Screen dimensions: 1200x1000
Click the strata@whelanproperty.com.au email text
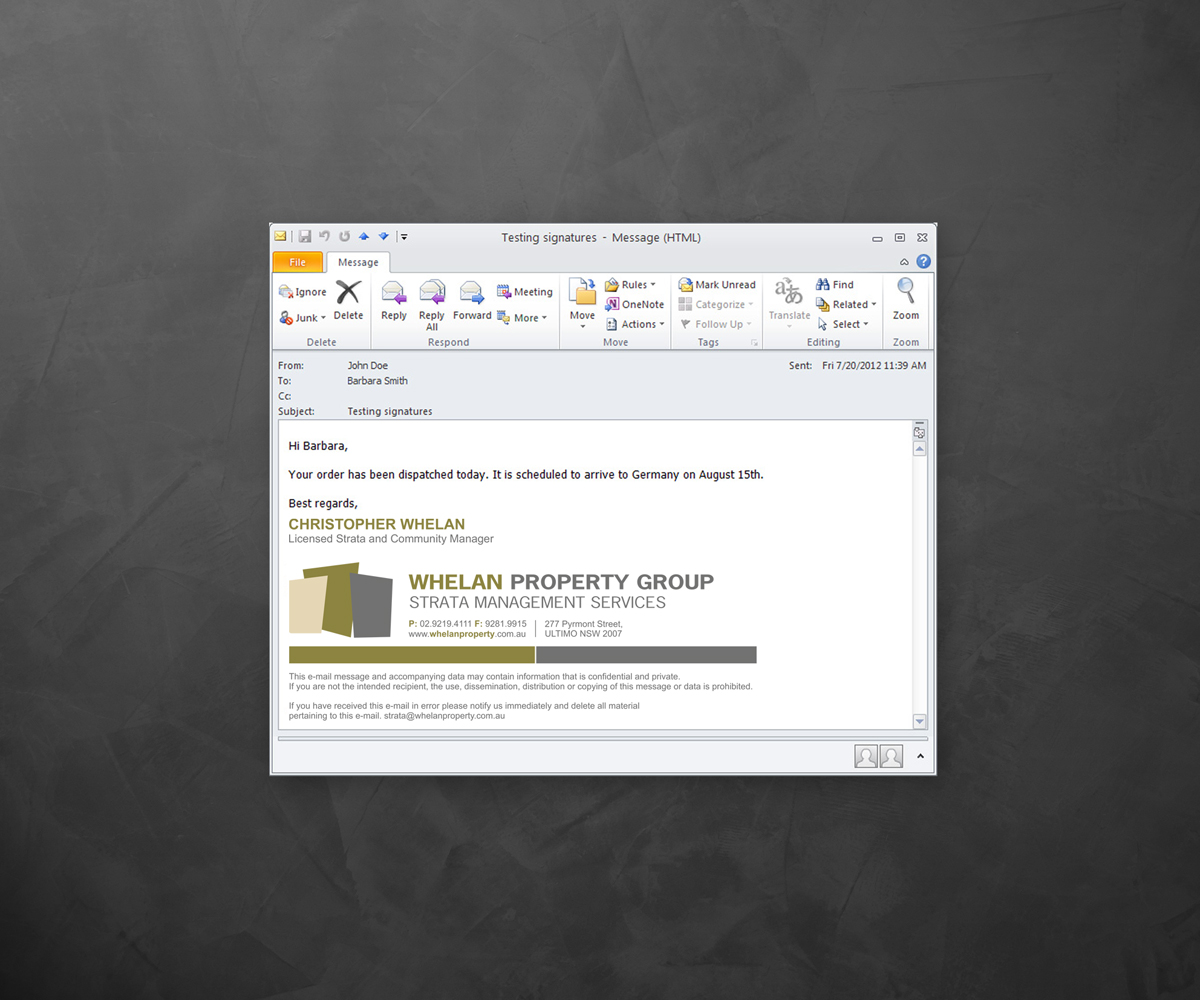tap(444, 716)
